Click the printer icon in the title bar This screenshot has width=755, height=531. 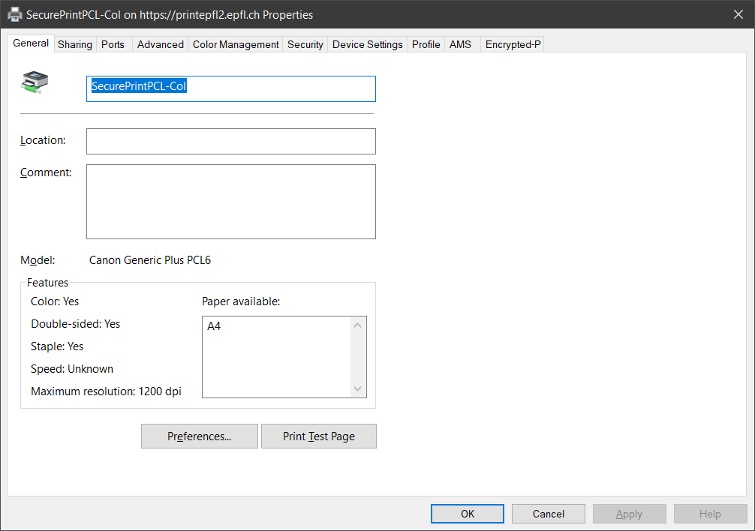point(15,15)
